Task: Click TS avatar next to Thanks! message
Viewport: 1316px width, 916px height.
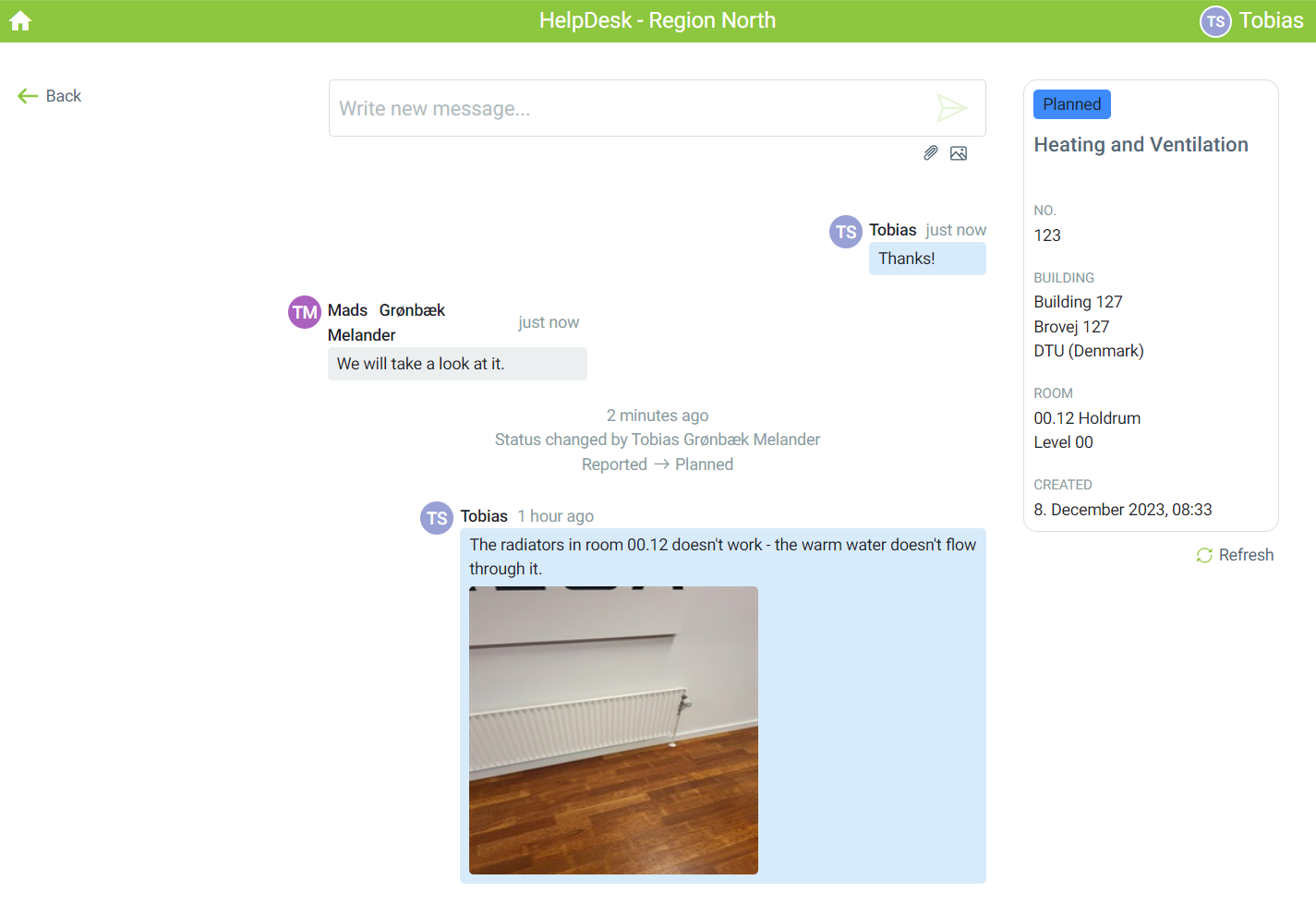Action: (x=846, y=232)
